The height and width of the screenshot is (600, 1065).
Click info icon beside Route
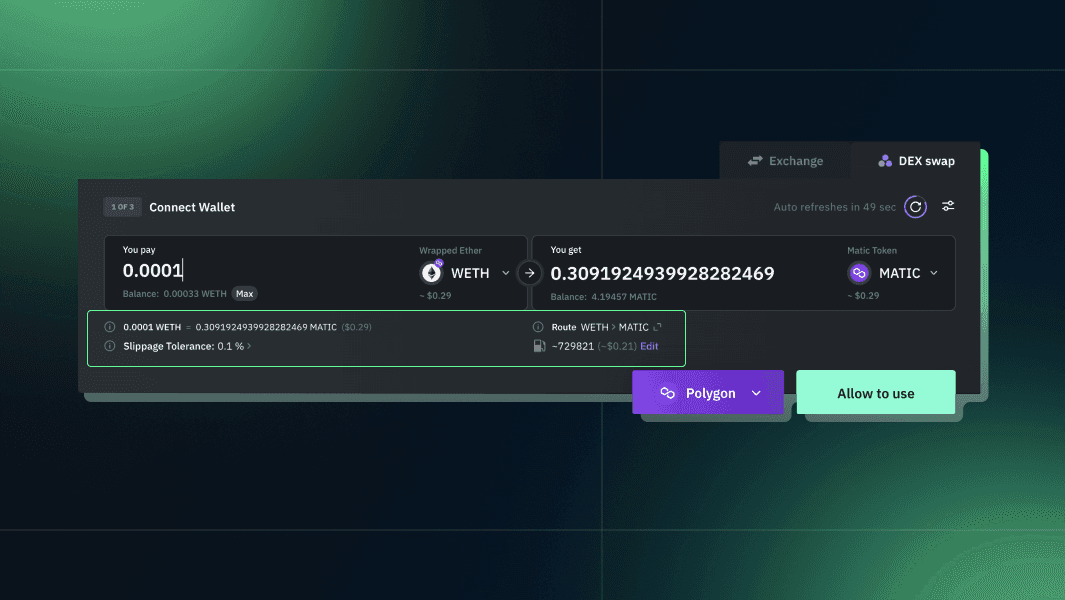(x=538, y=327)
